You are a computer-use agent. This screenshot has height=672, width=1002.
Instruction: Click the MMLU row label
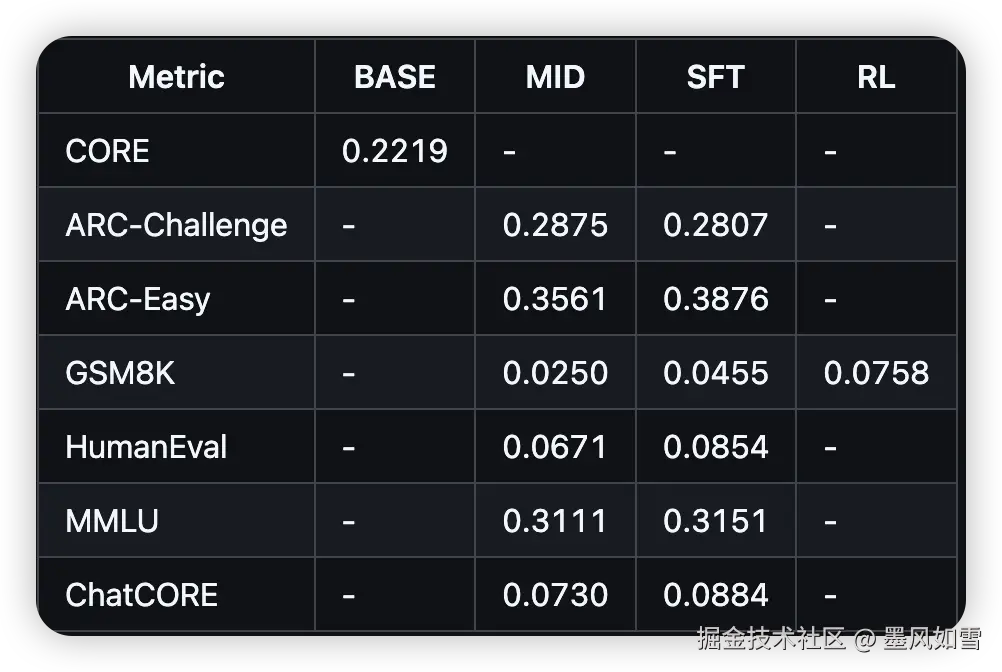pos(112,521)
